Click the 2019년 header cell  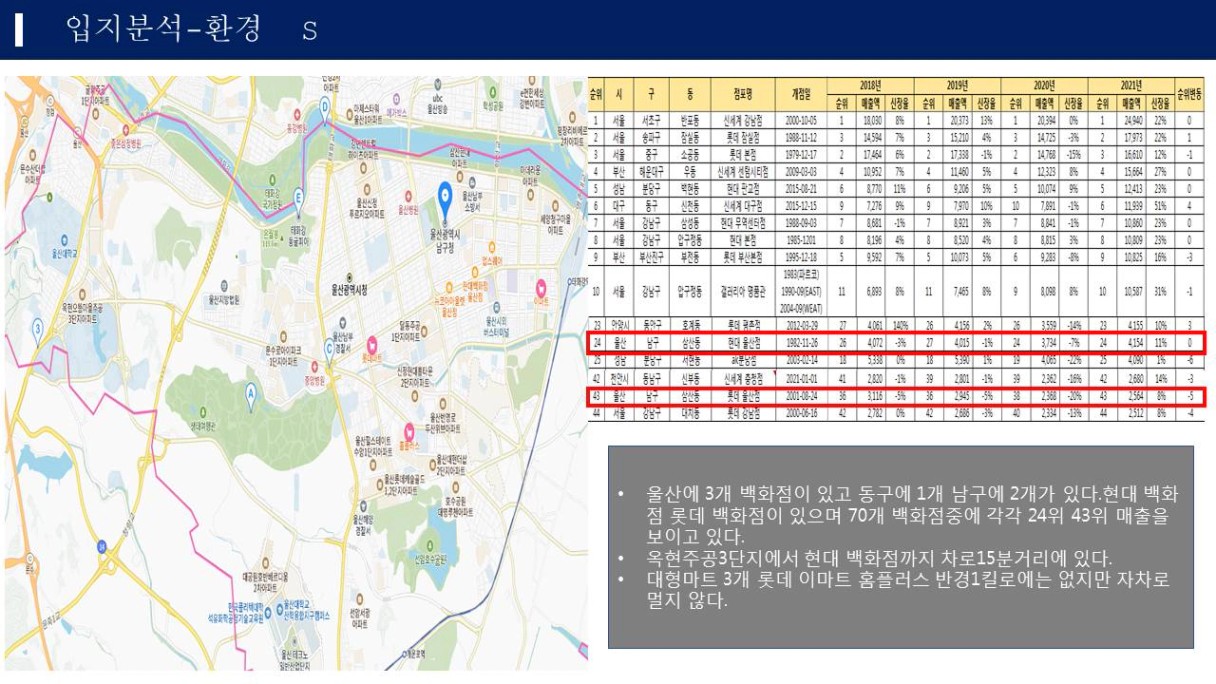(957, 85)
